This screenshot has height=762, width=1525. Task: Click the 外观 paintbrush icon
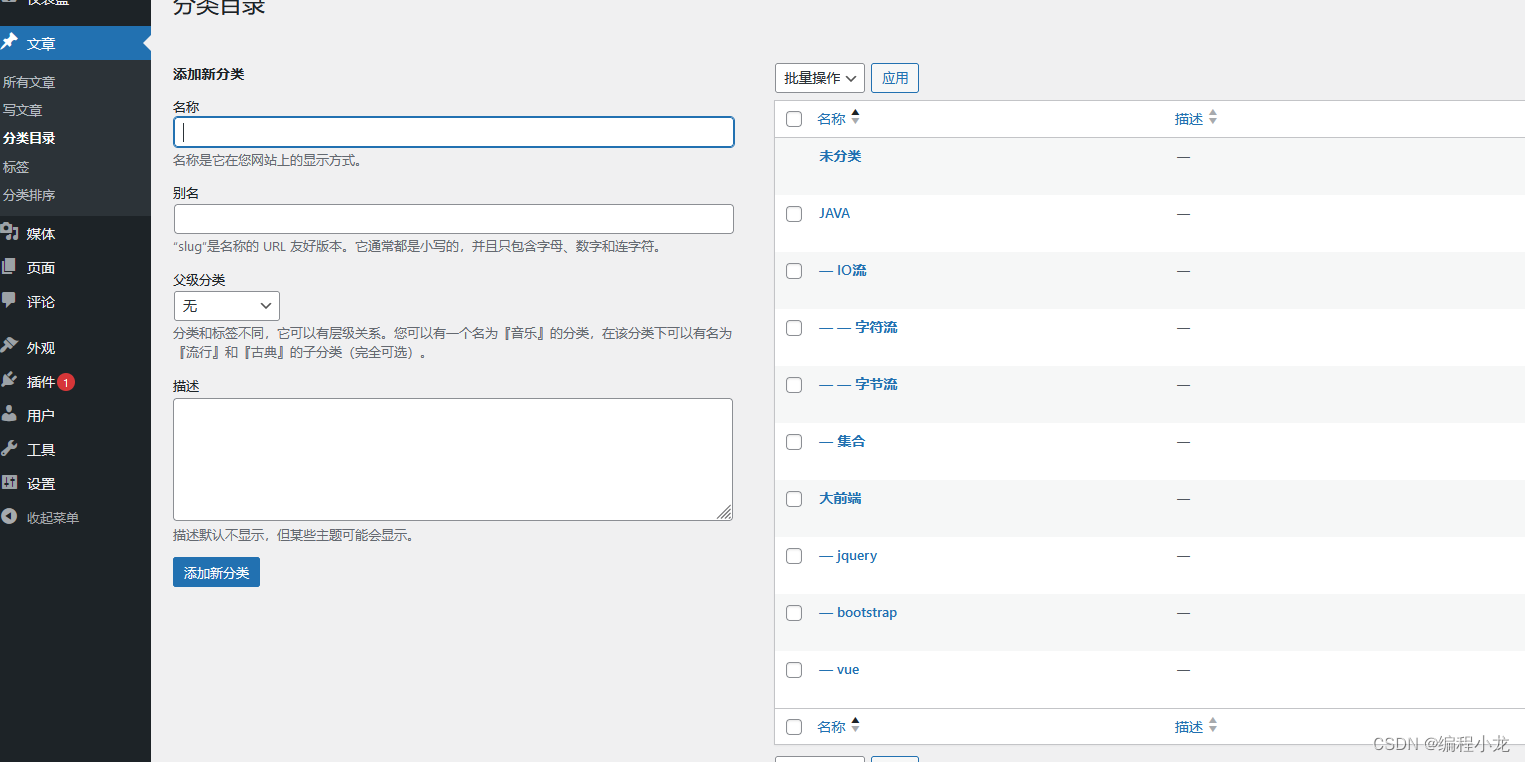[9, 346]
